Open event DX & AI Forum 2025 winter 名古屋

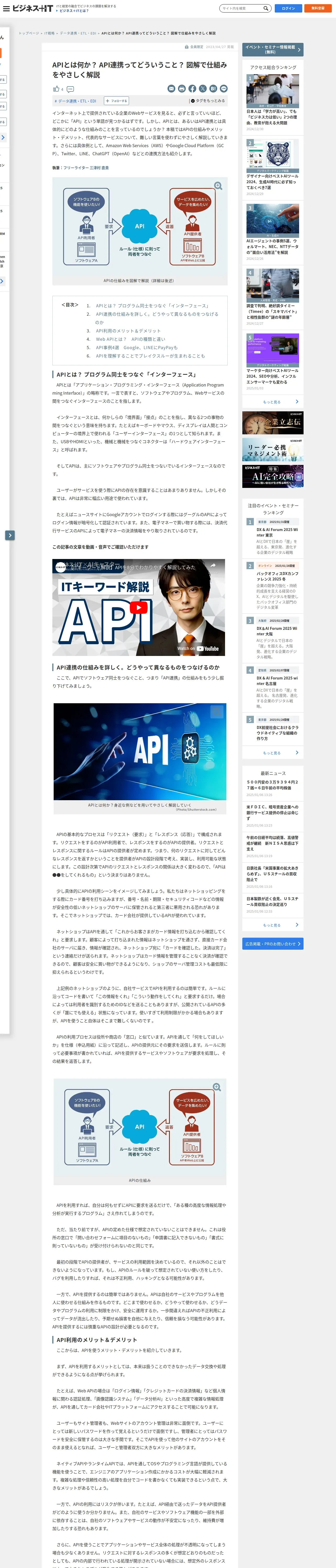(x=277, y=681)
